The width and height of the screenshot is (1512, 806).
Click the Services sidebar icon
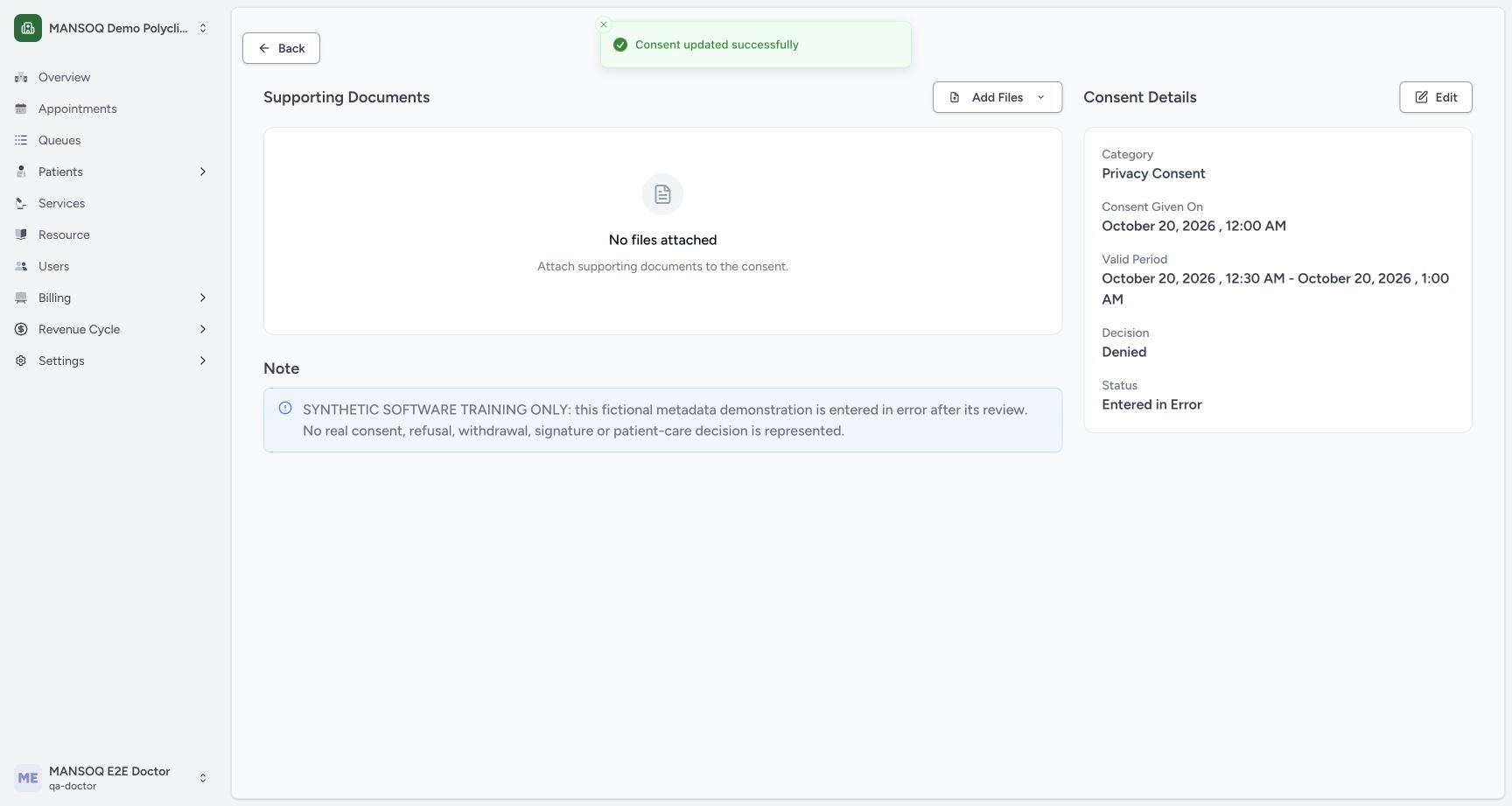pyautogui.click(x=21, y=203)
